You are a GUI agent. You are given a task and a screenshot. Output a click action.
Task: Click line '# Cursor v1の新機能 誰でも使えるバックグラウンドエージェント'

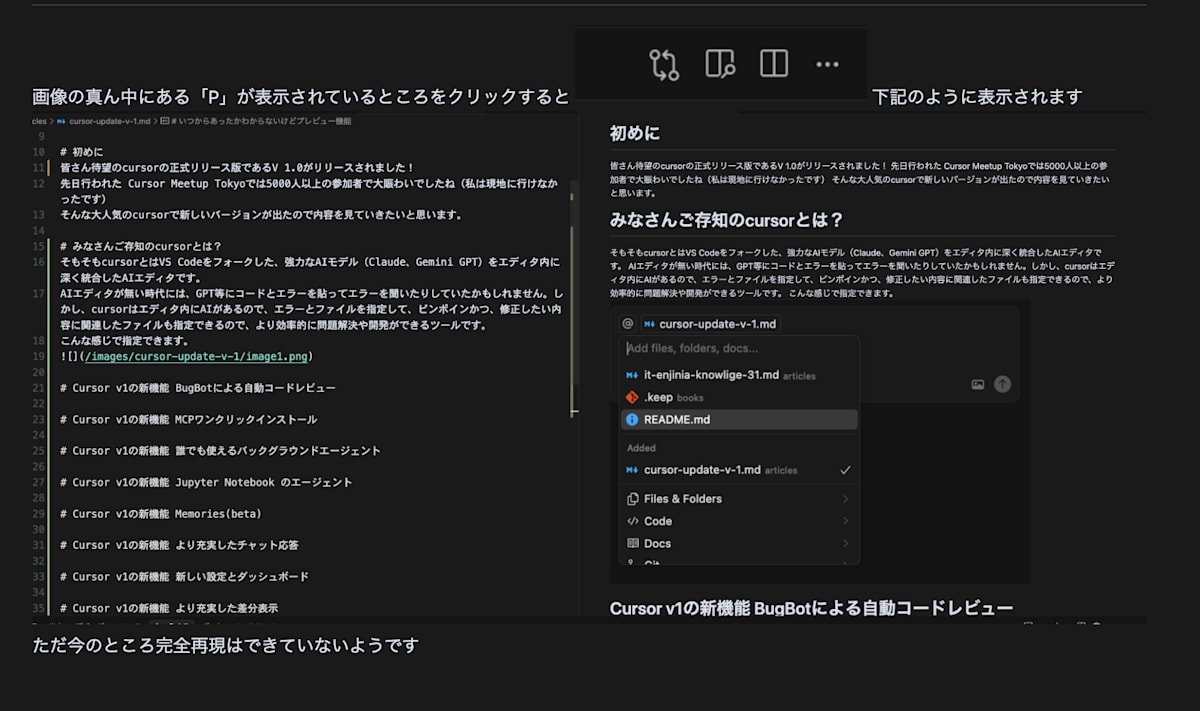[219, 451]
